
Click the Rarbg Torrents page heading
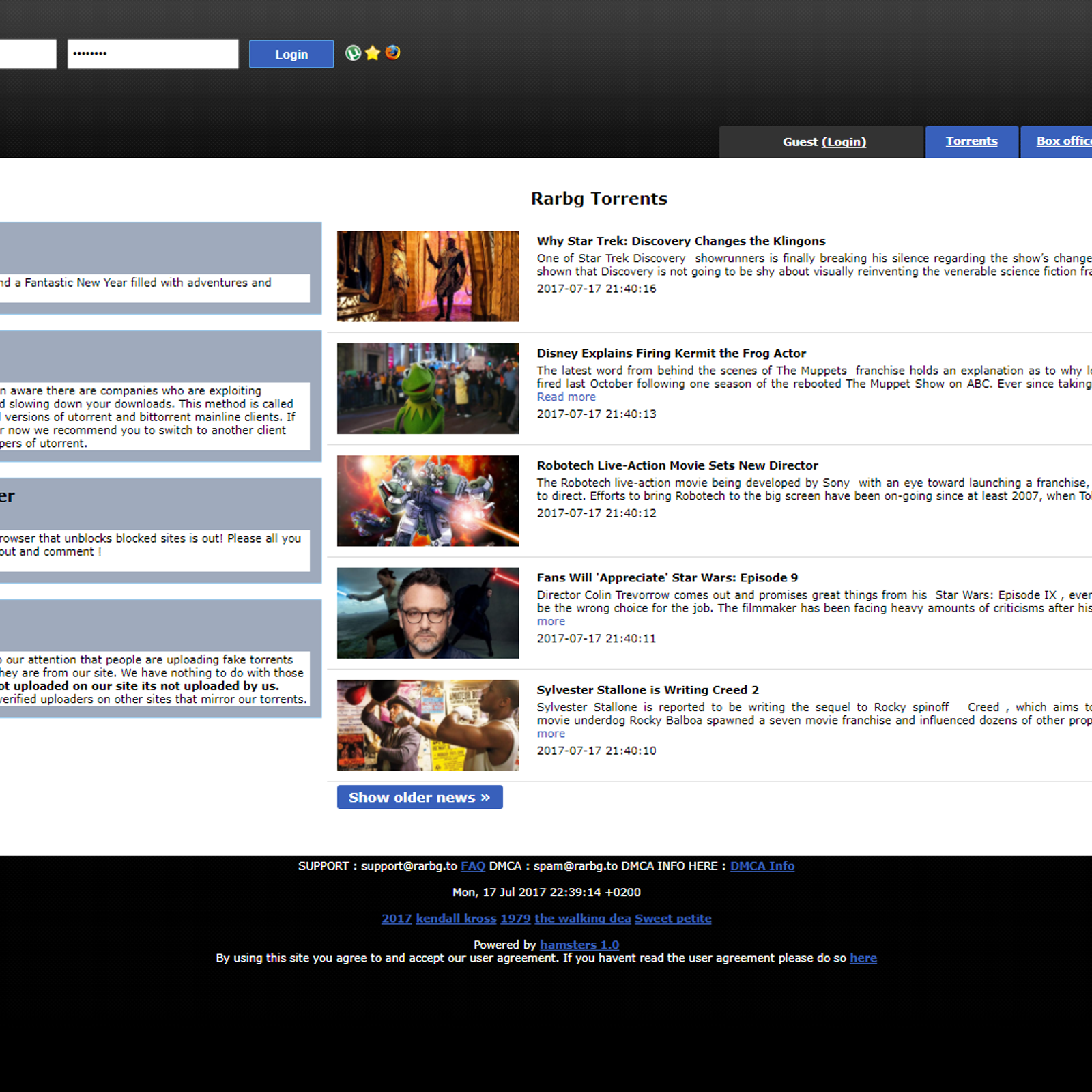[x=599, y=199]
